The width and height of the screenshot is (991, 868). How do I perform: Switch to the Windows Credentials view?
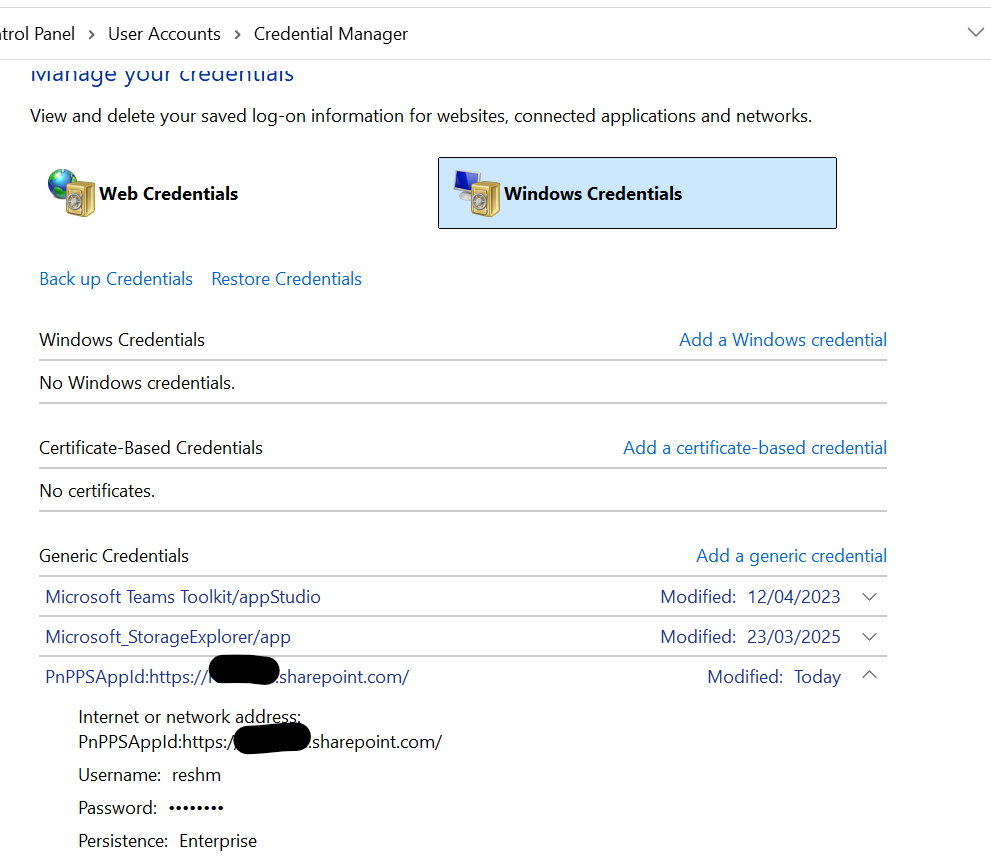click(637, 193)
